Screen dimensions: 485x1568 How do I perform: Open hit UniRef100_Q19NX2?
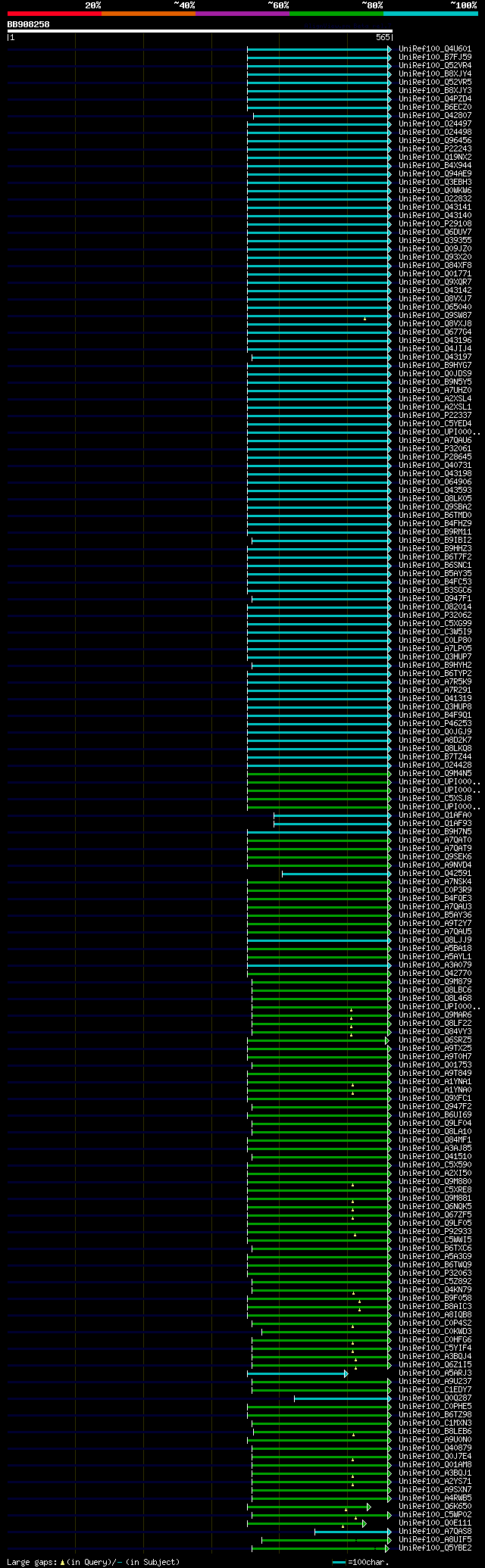click(x=435, y=157)
